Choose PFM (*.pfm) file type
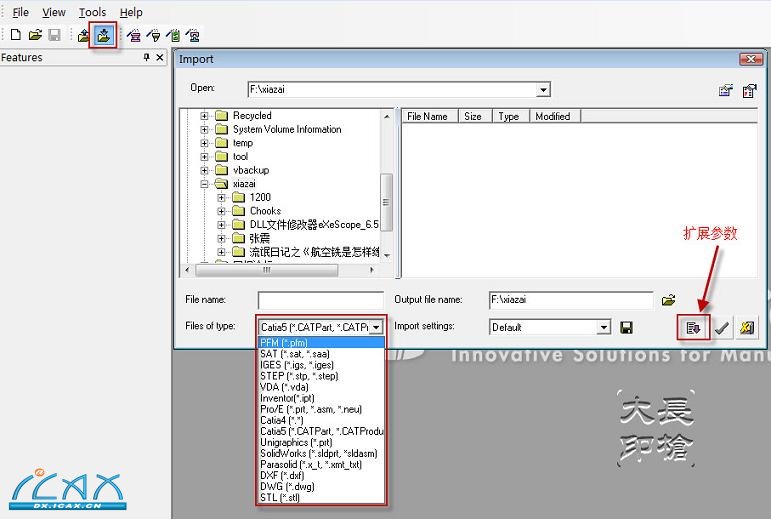The height and width of the screenshot is (519, 771). pyautogui.click(x=321, y=343)
